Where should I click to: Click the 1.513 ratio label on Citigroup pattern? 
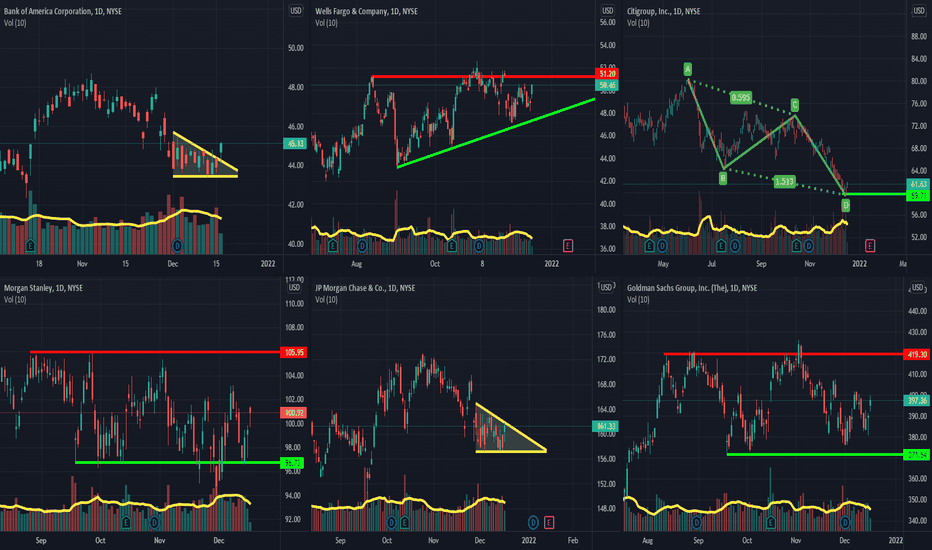[785, 181]
